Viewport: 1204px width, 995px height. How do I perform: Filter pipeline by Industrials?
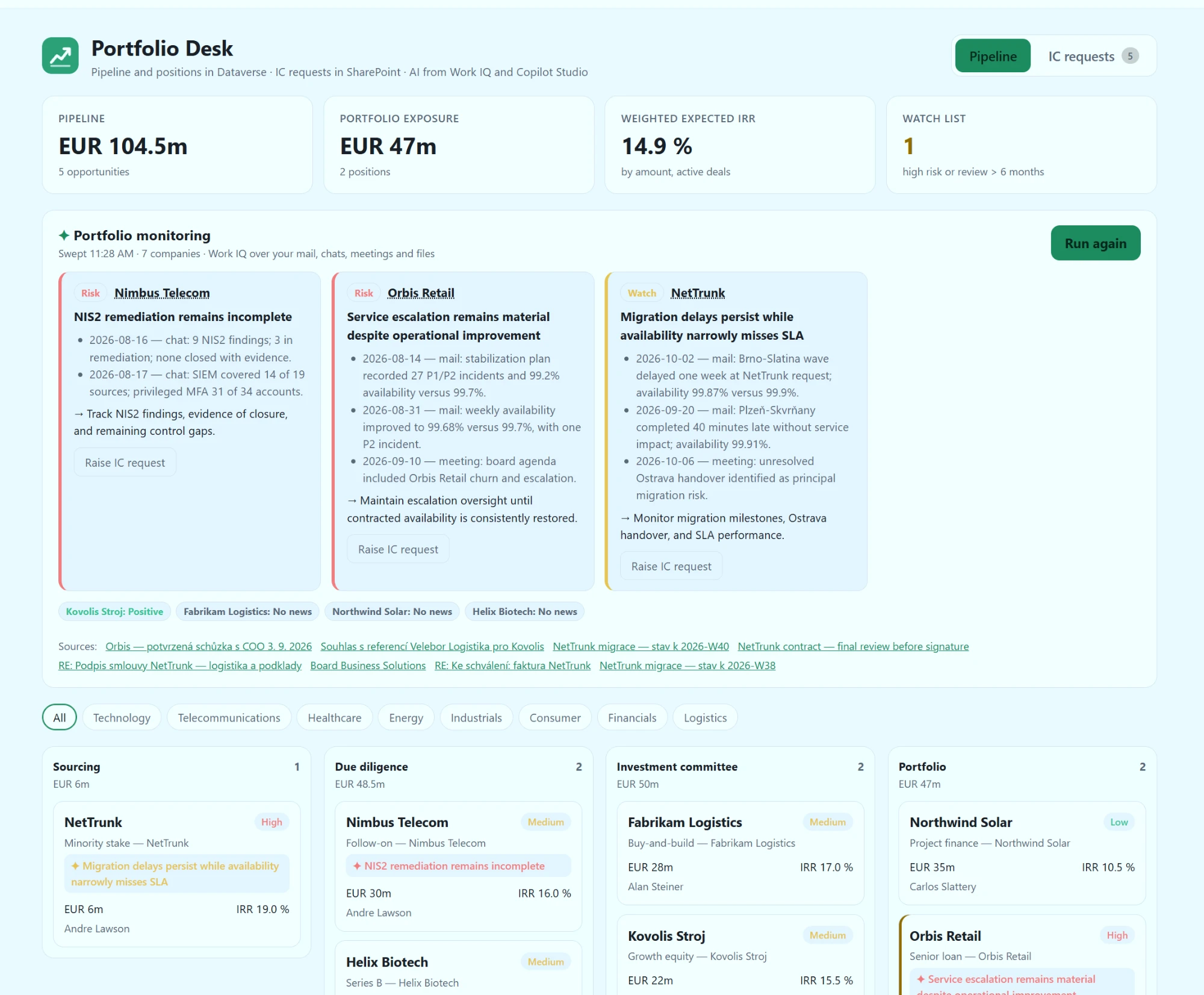point(476,717)
